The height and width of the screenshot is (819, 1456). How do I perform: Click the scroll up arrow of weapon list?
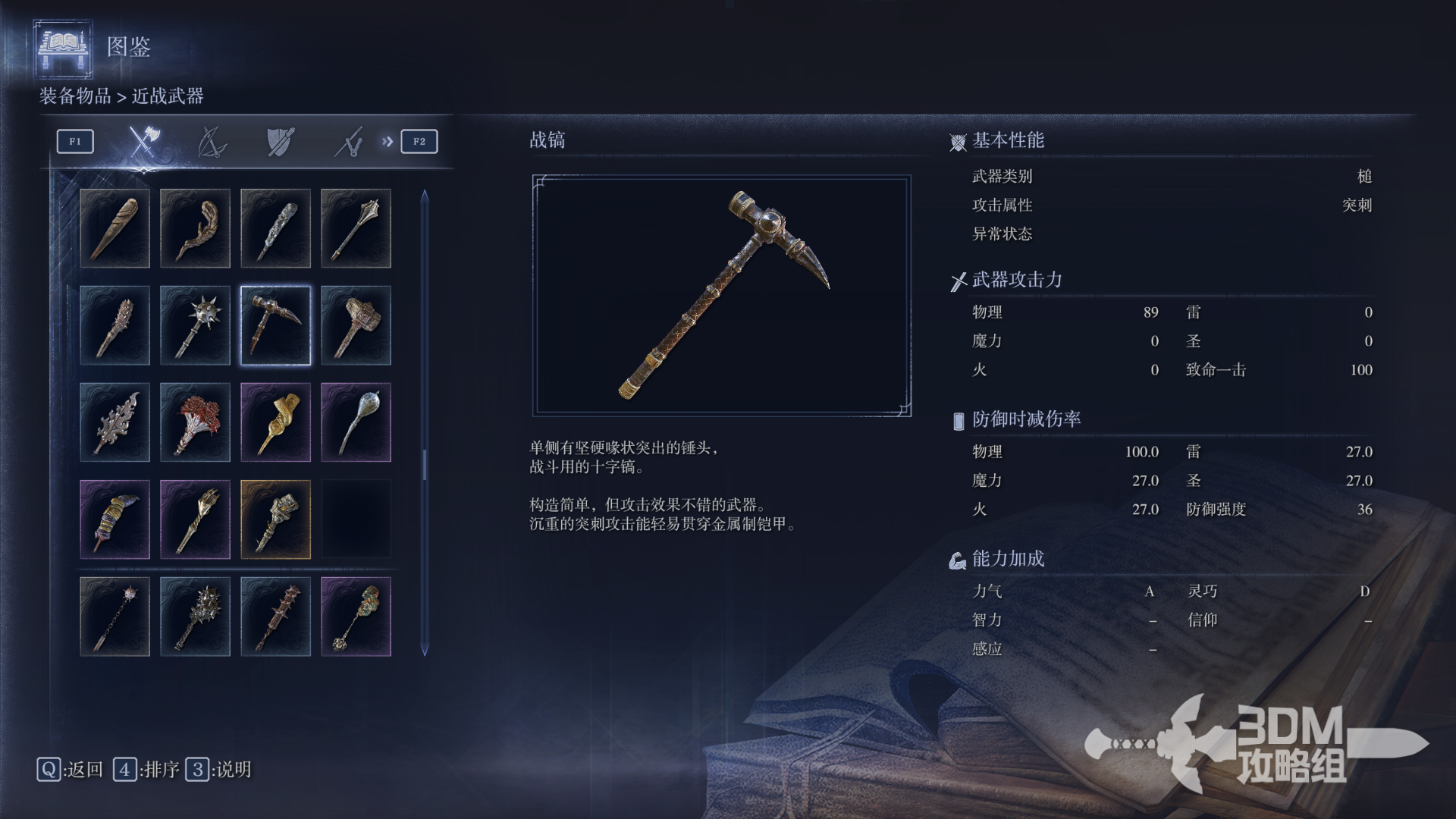425,196
